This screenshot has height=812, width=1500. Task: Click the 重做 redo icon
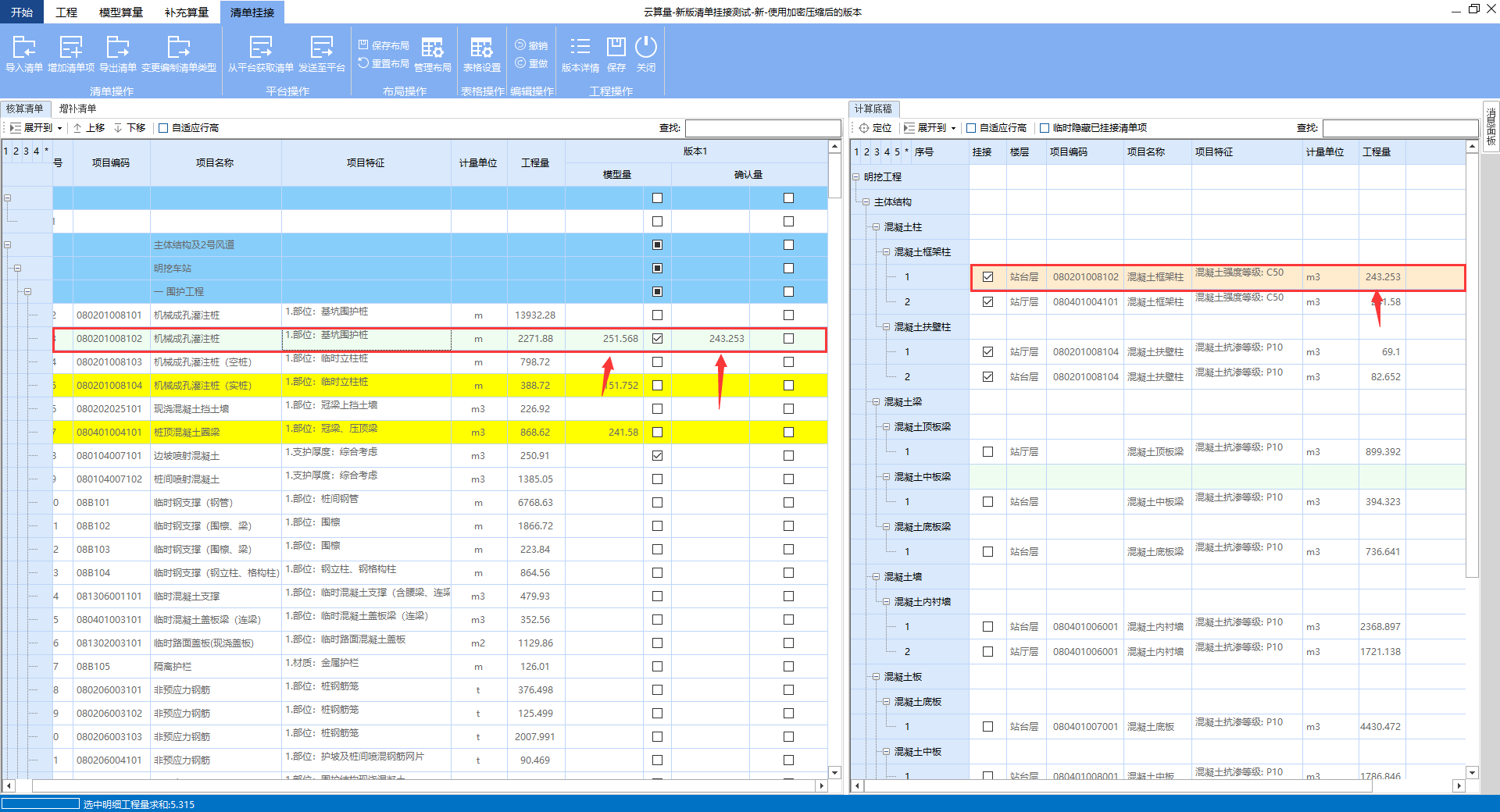(x=520, y=62)
